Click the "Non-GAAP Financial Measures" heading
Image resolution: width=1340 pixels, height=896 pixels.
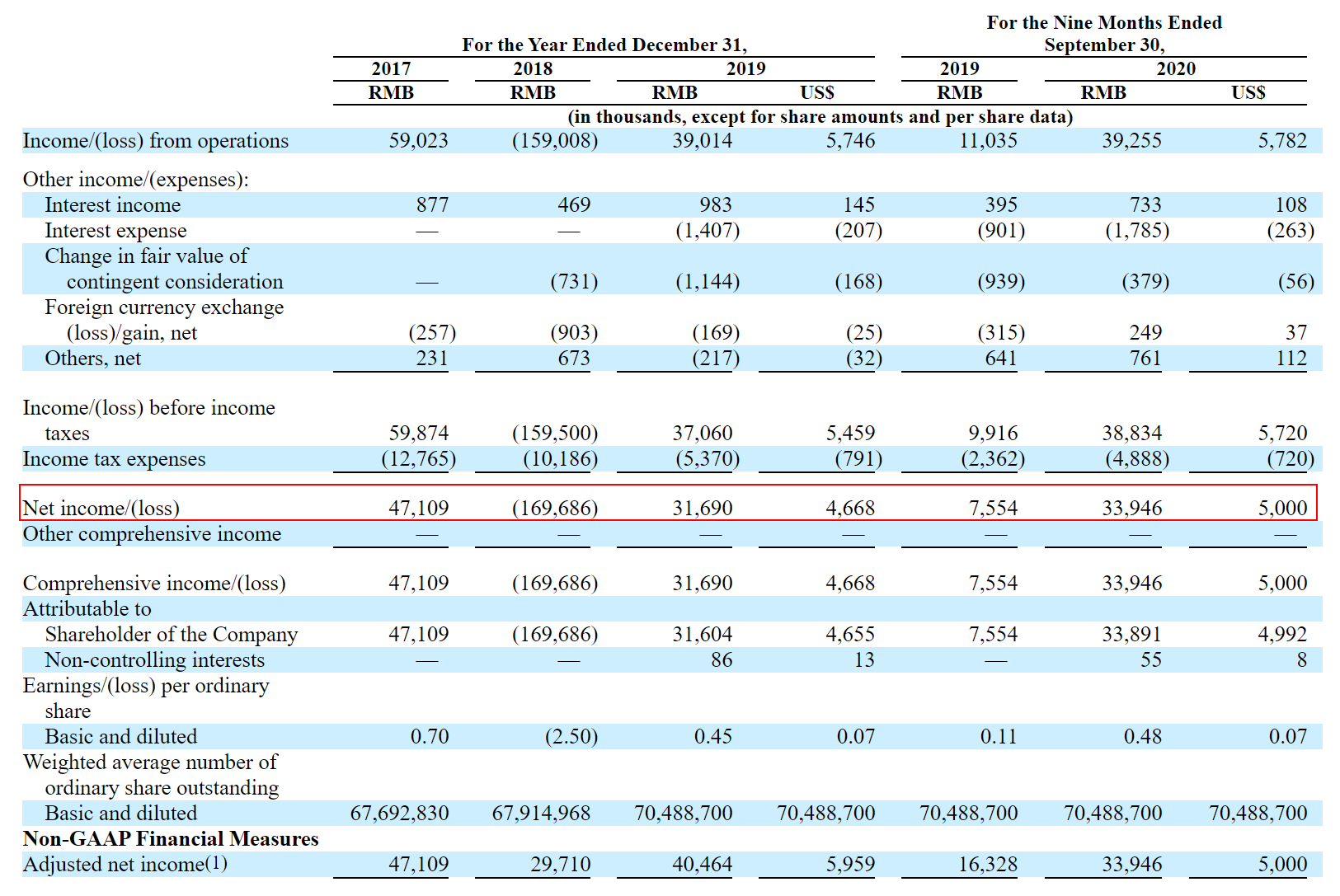(x=171, y=838)
